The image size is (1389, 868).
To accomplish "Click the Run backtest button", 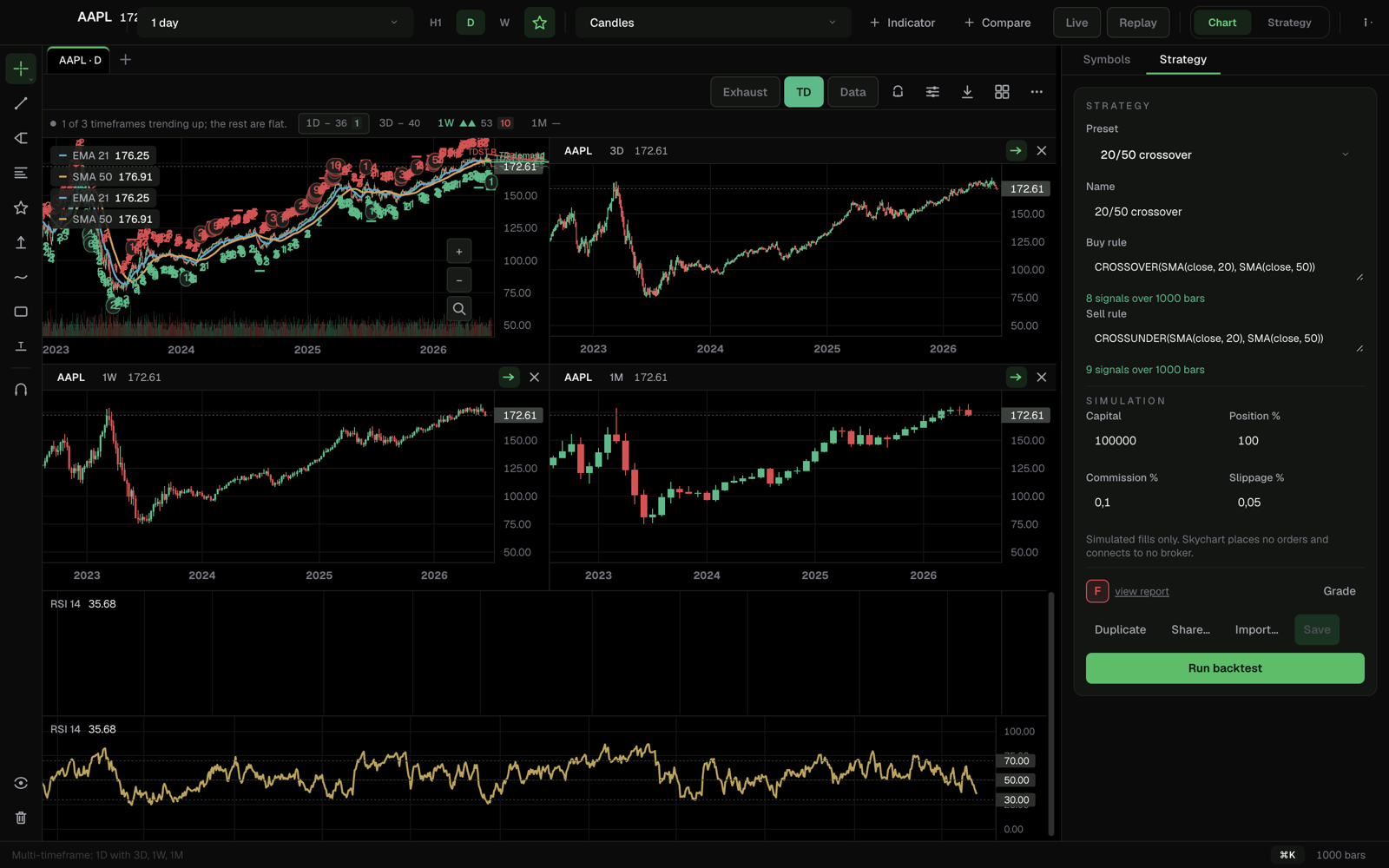I will click(x=1225, y=668).
